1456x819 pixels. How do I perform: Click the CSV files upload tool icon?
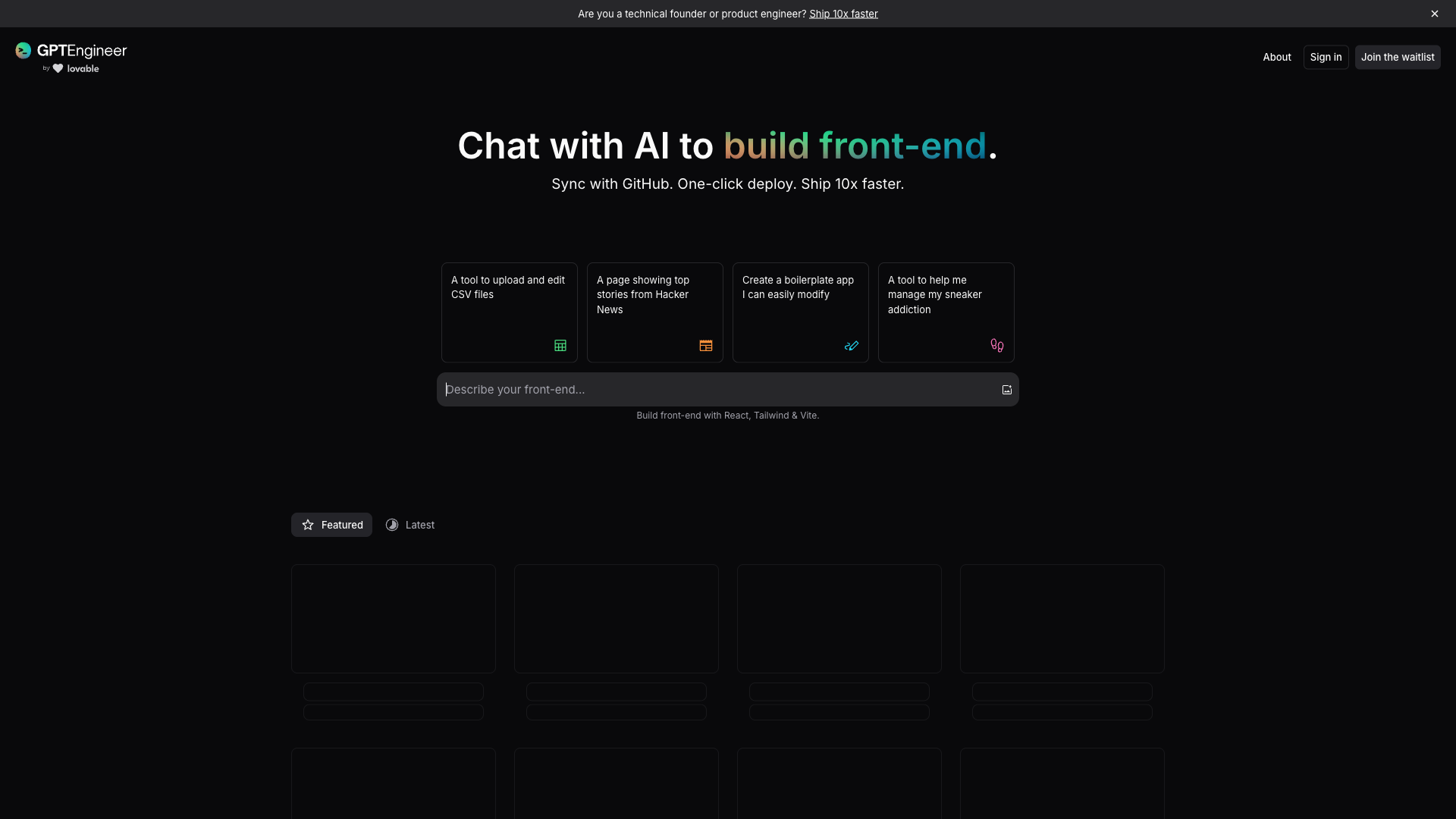pyautogui.click(x=560, y=345)
